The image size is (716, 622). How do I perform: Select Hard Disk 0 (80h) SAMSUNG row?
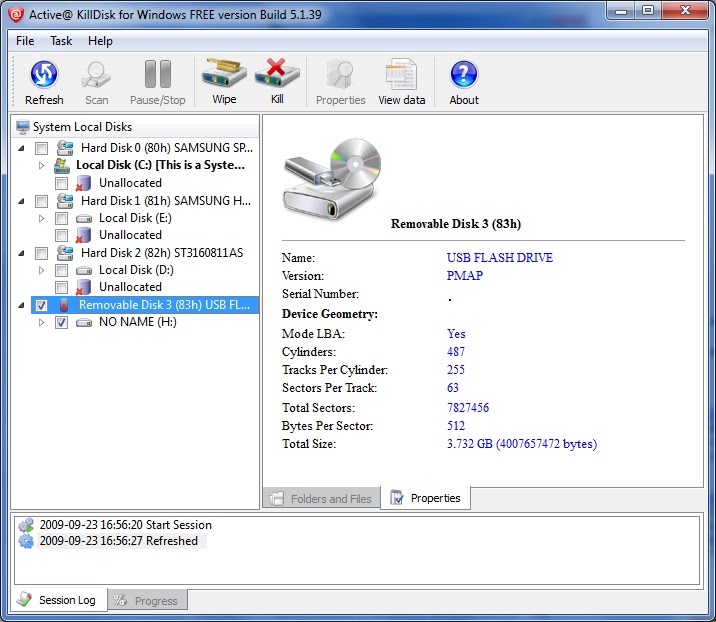167,148
